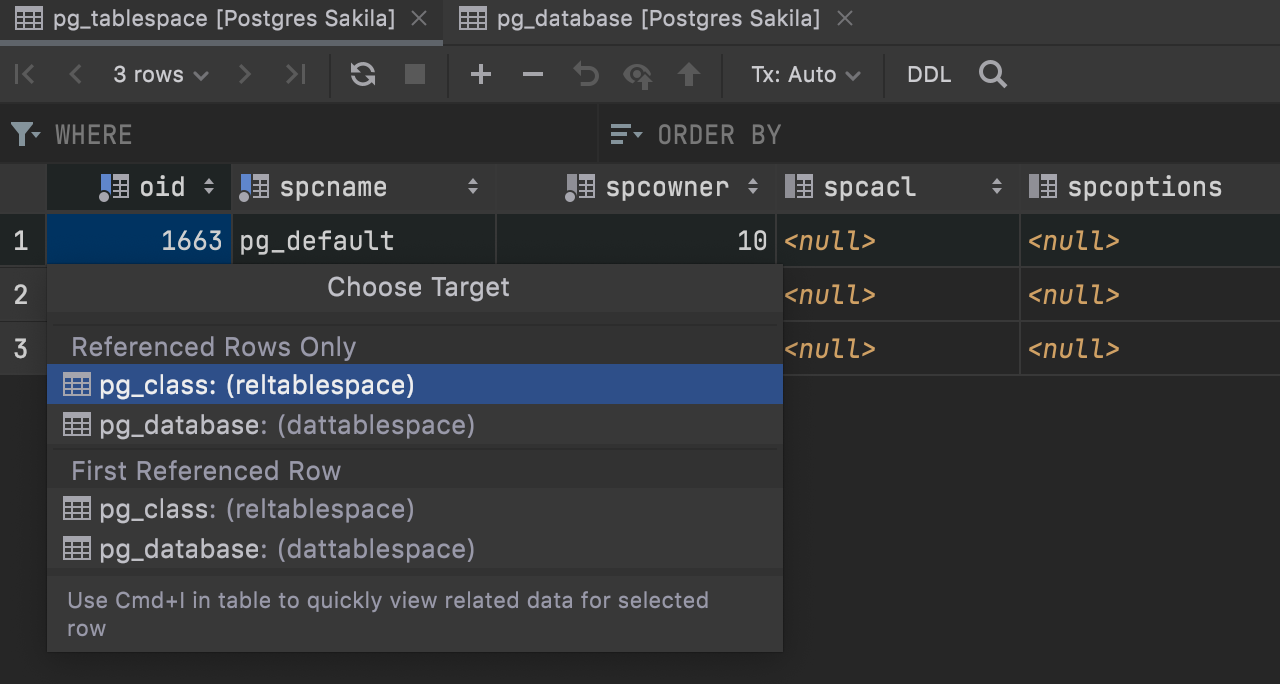
Task: Click the Reload Page refresh icon
Action: [x=363, y=74]
